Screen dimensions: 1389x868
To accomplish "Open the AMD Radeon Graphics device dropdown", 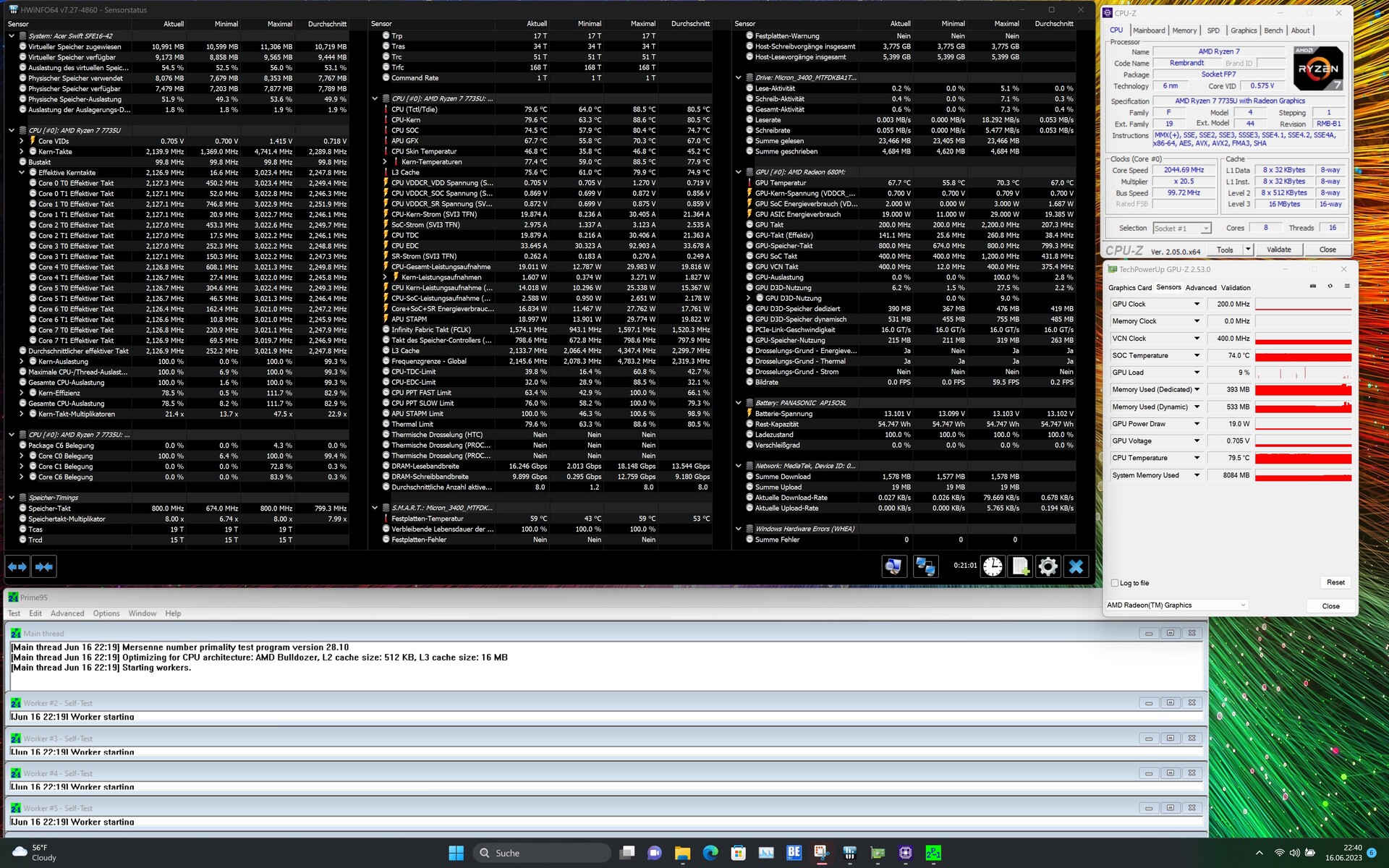I will (x=1243, y=605).
